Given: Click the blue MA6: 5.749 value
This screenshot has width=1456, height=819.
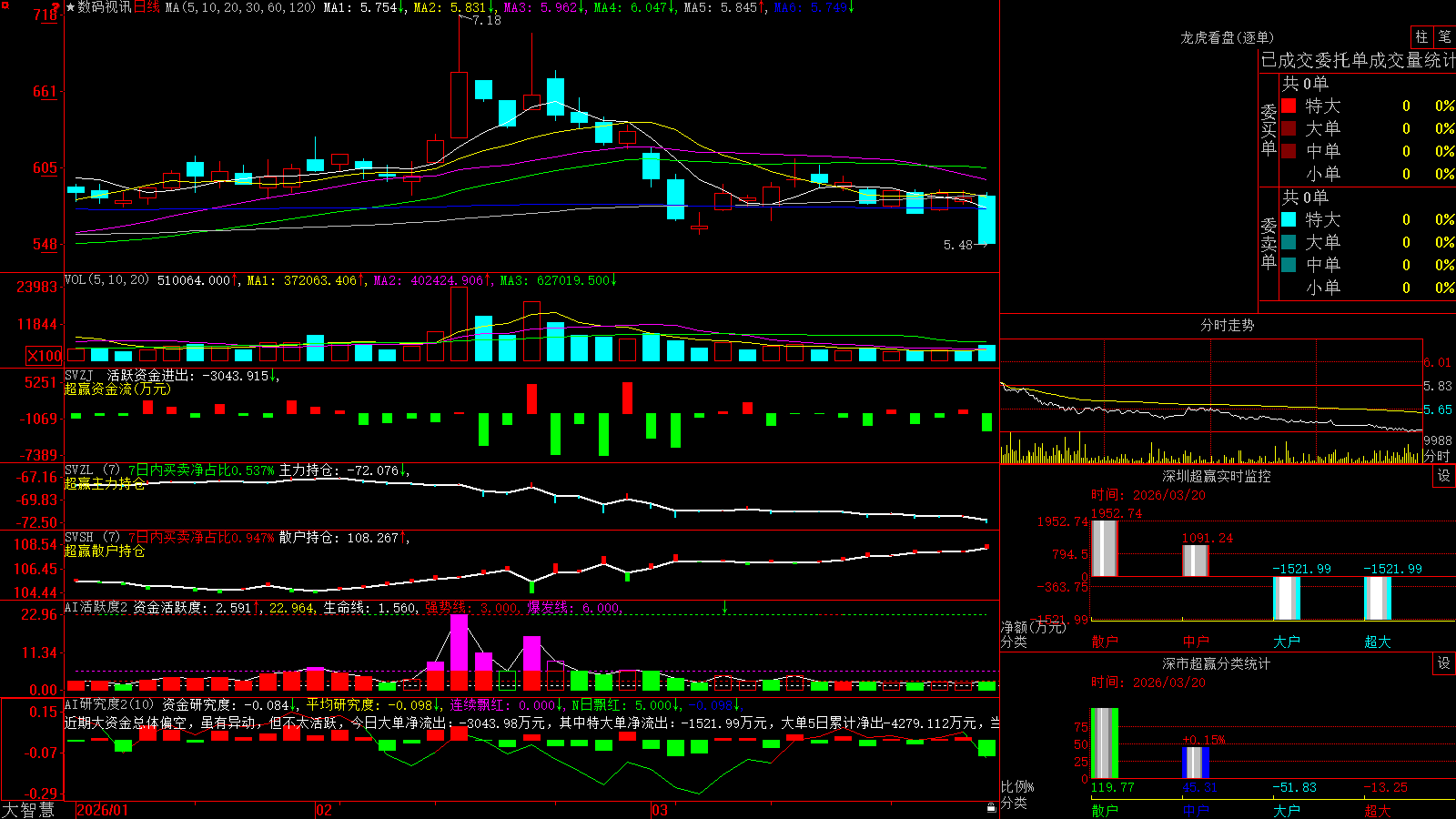Looking at the screenshot, I should coord(814,7).
